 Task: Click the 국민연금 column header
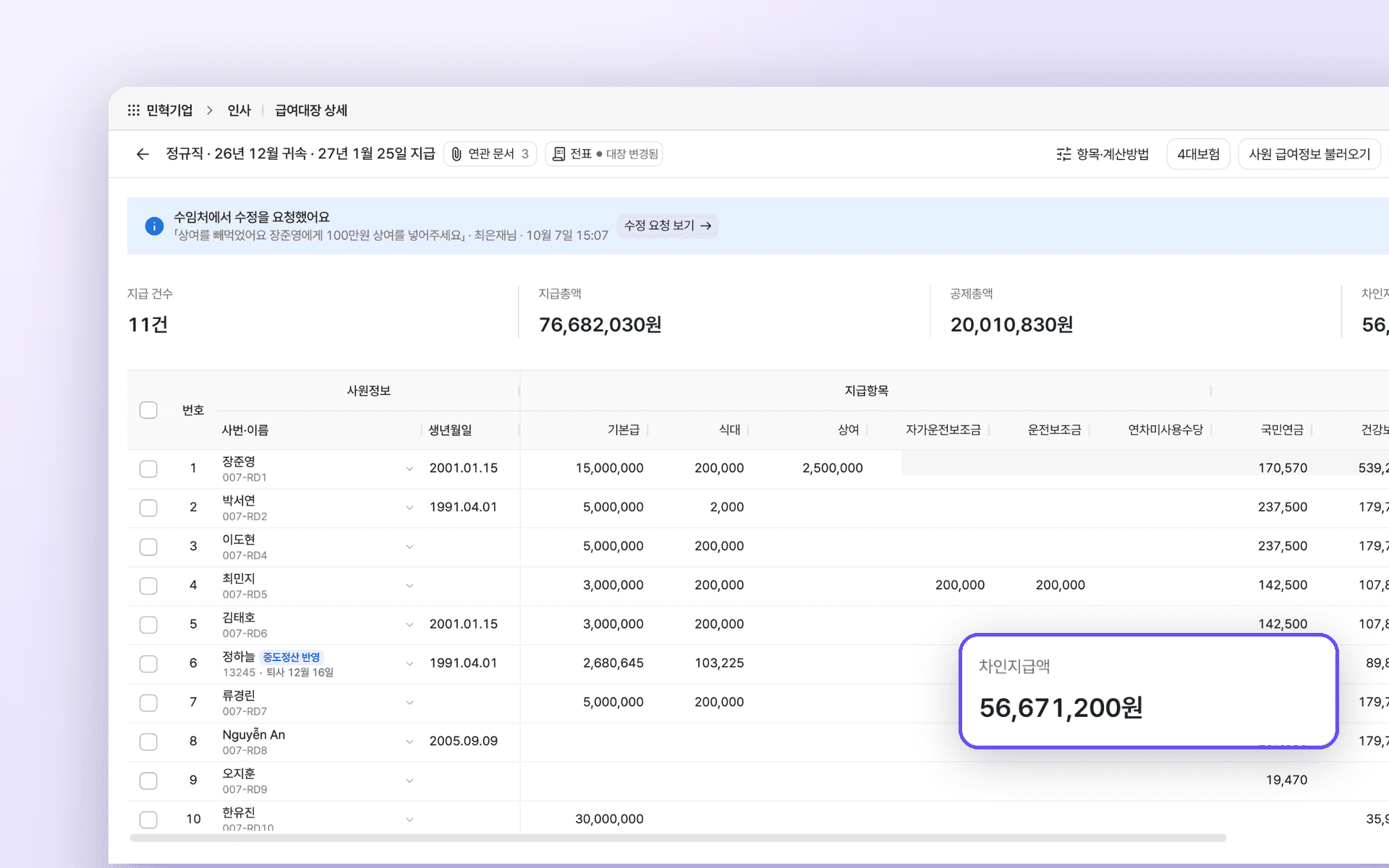click(1282, 430)
